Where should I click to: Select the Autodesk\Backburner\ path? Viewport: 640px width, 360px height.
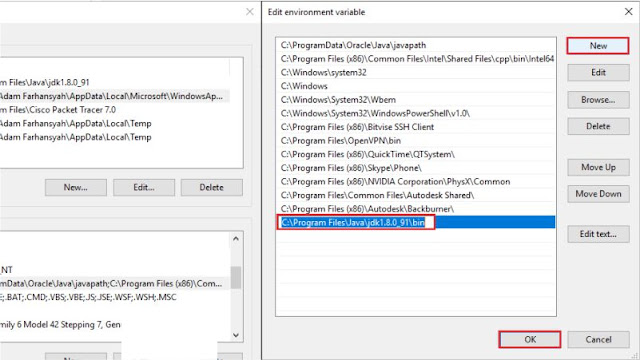point(416,209)
